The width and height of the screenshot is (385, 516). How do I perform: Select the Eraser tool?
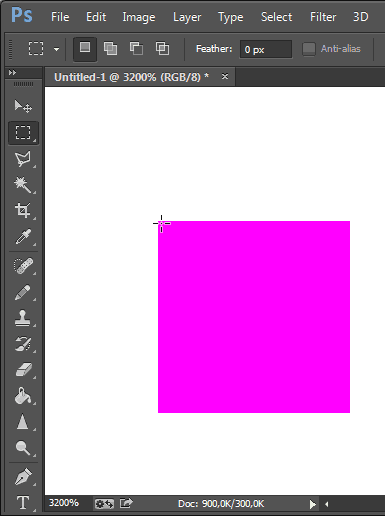click(x=23, y=370)
